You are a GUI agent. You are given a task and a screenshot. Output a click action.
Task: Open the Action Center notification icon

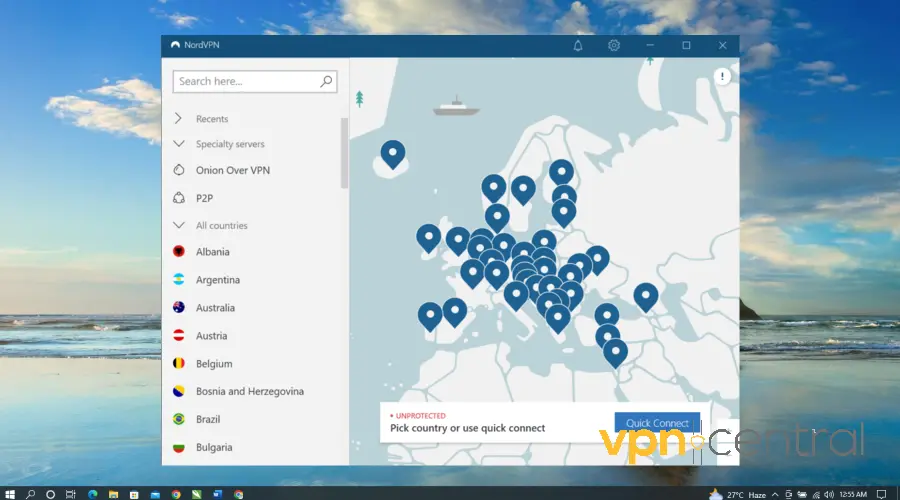click(881, 494)
